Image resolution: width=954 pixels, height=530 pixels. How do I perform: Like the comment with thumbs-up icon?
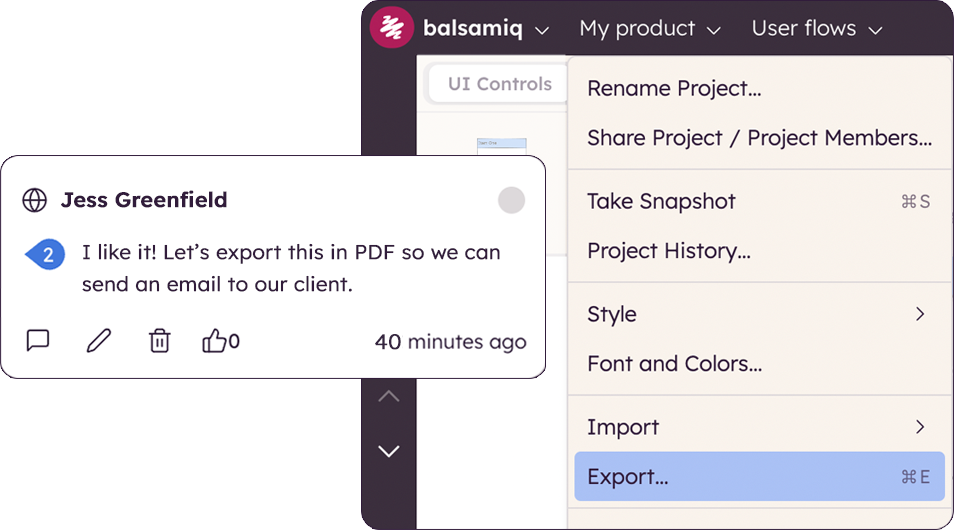point(215,341)
